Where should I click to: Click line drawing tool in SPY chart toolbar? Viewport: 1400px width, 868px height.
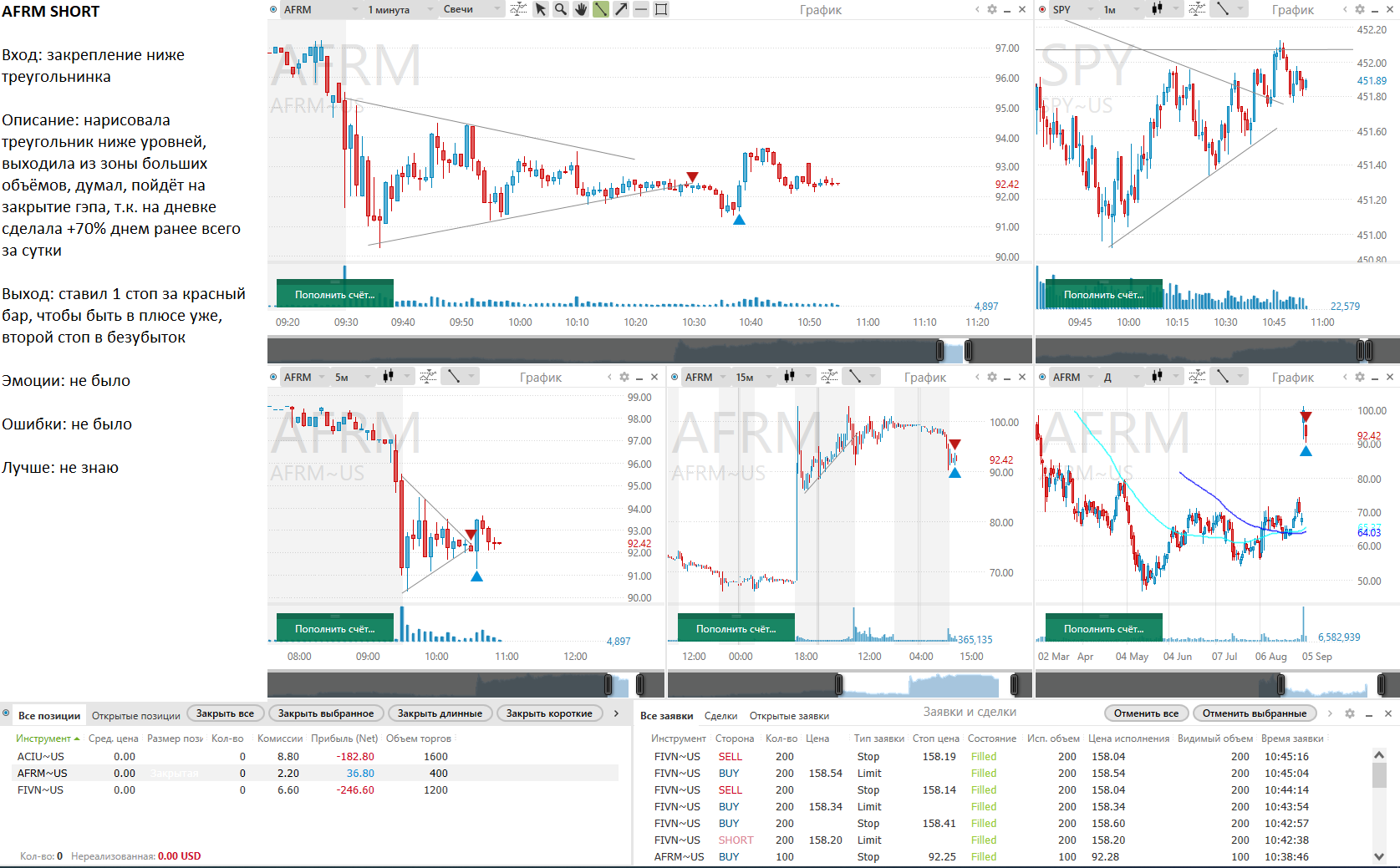tap(1223, 9)
